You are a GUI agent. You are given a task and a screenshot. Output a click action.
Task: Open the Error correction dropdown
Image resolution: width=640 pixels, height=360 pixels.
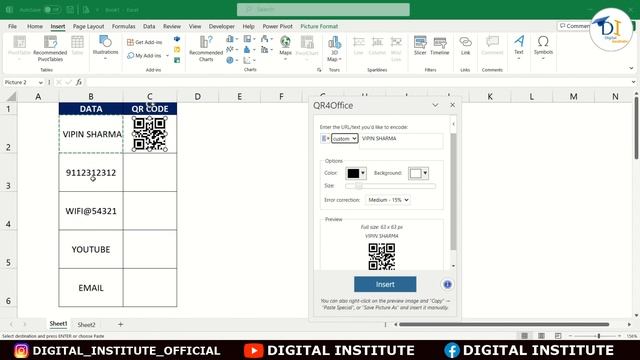click(387, 200)
